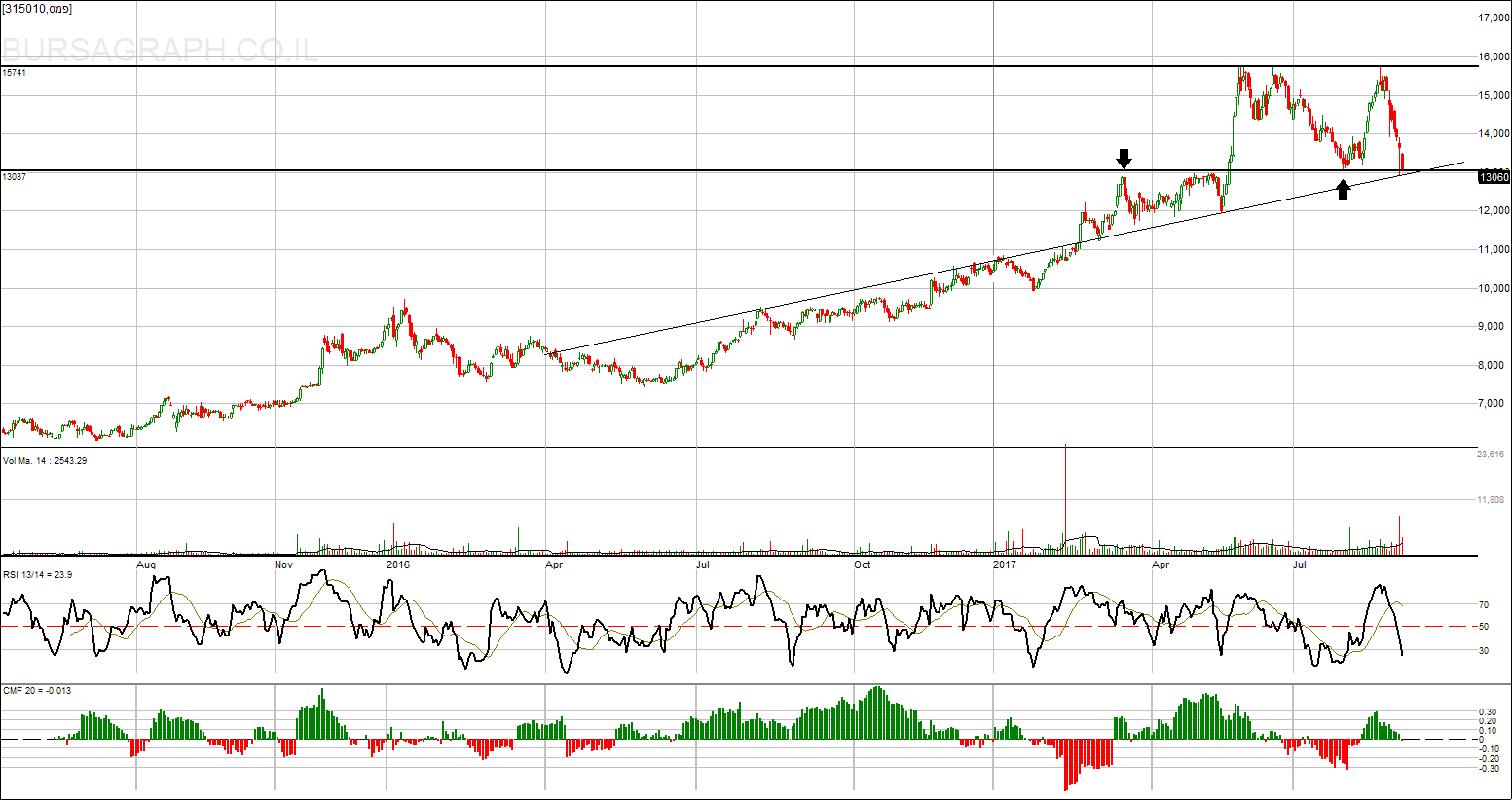1512x800 pixels.
Task: Click the 14,000 price axis label
Action: click(1494, 134)
